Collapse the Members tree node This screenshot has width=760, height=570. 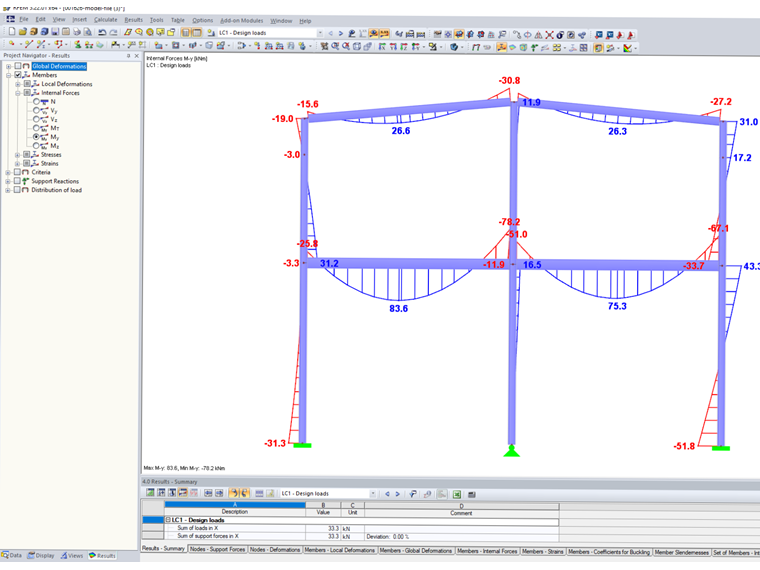(8, 75)
